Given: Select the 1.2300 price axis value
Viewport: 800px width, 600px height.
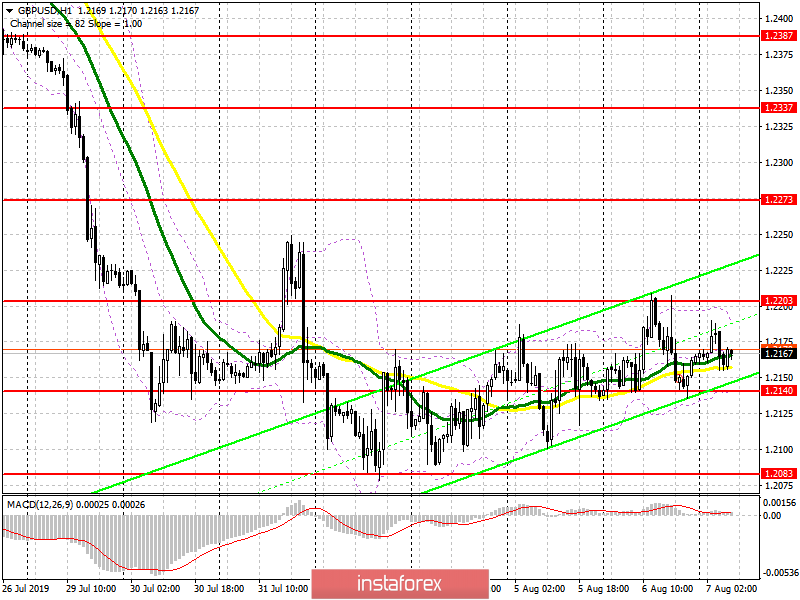Looking at the screenshot, I should click(779, 163).
